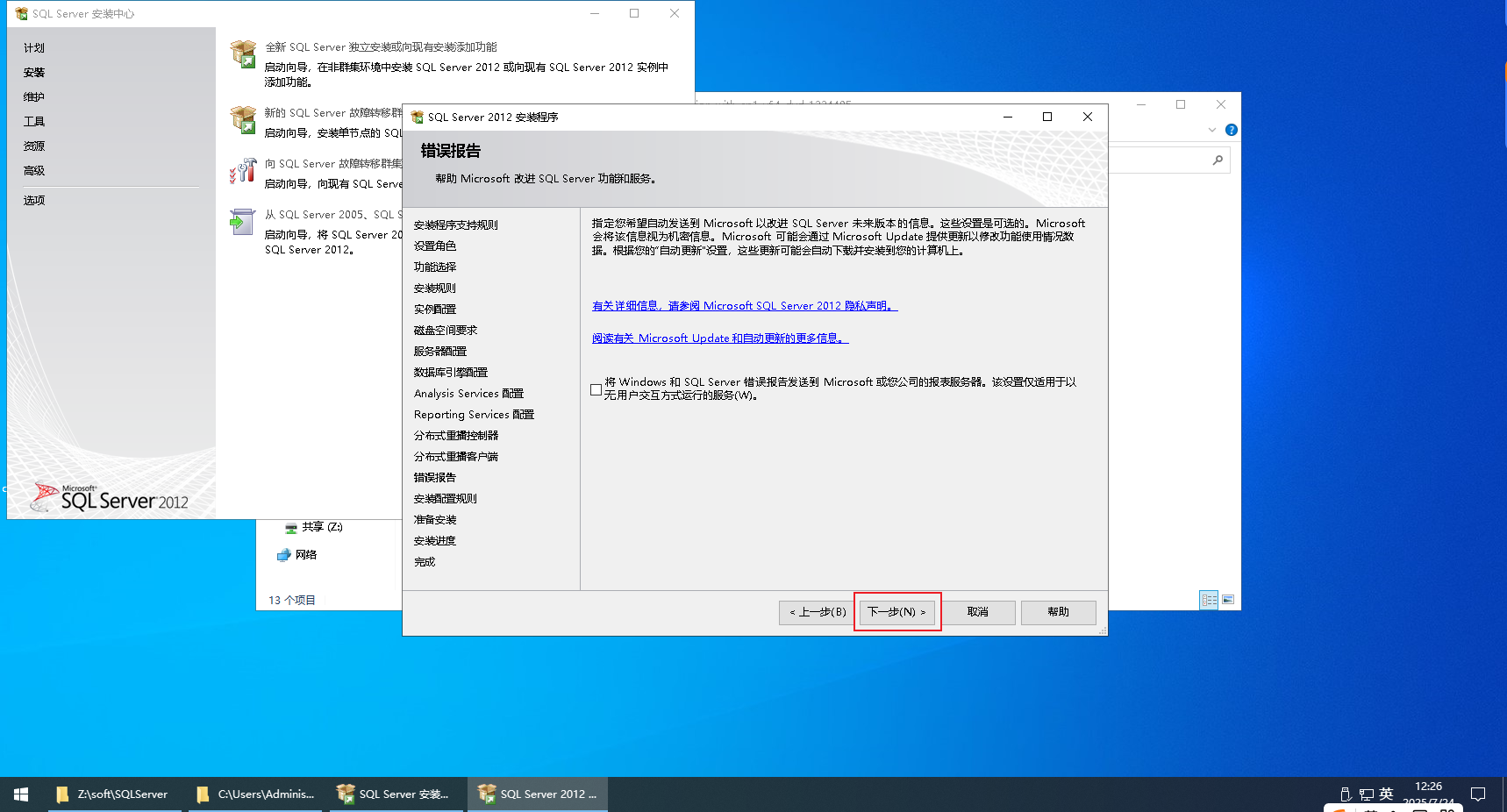Click the 13 个项目 status text
The image size is (1507, 812).
[x=292, y=601]
